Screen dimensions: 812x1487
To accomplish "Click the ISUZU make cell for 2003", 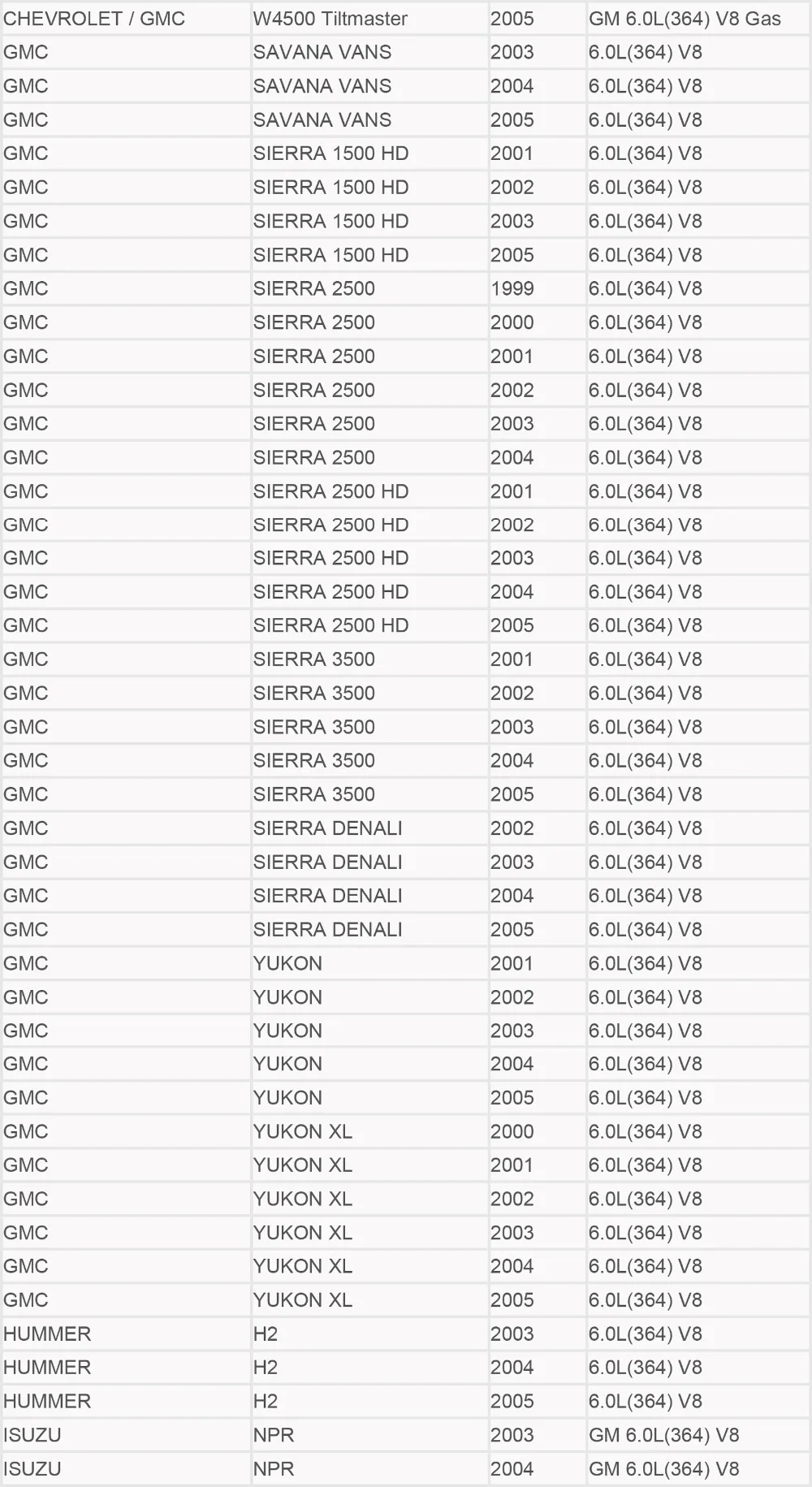I will click(x=125, y=1435).
